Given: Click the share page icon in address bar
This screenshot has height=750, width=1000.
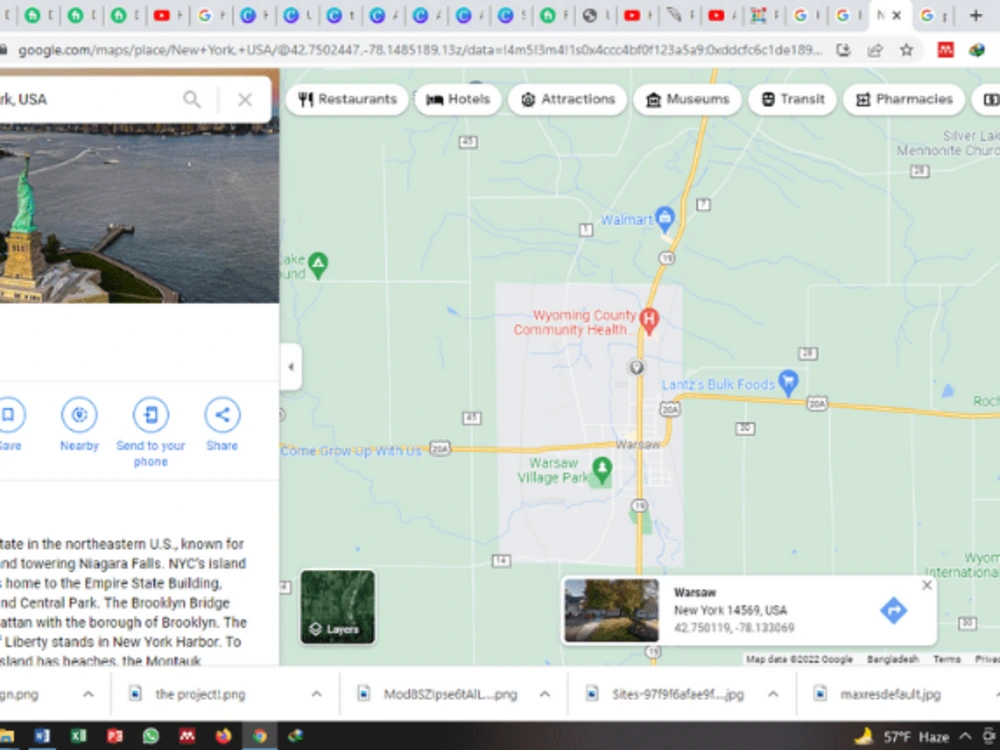Looking at the screenshot, I should click(x=874, y=50).
